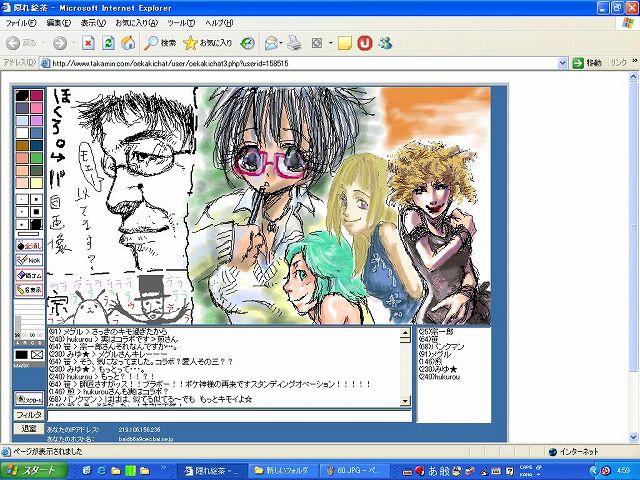The height and width of the screenshot is (480, 640).
Task: Click the chat log scroll-down arrow
Action: 405,401
